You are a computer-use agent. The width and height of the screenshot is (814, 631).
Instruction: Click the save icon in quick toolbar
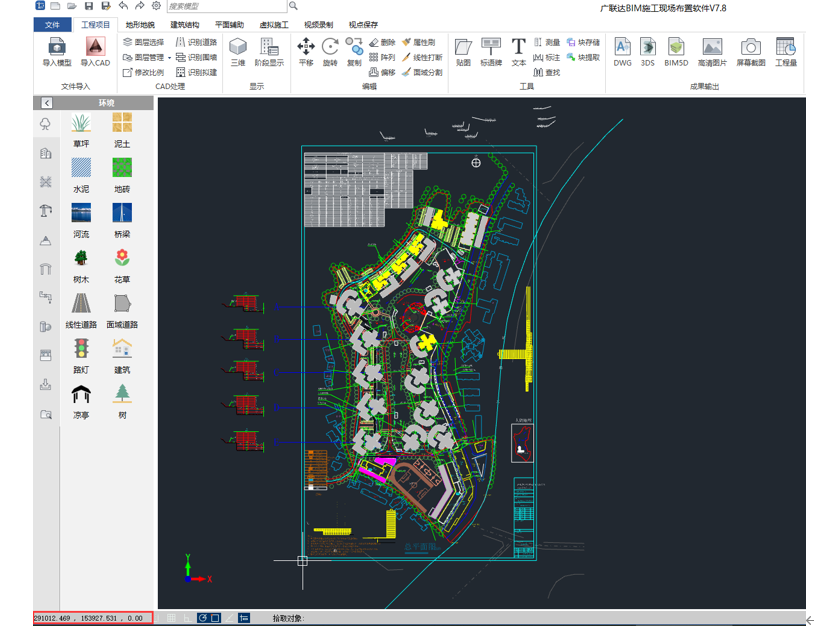coord(89,6)
